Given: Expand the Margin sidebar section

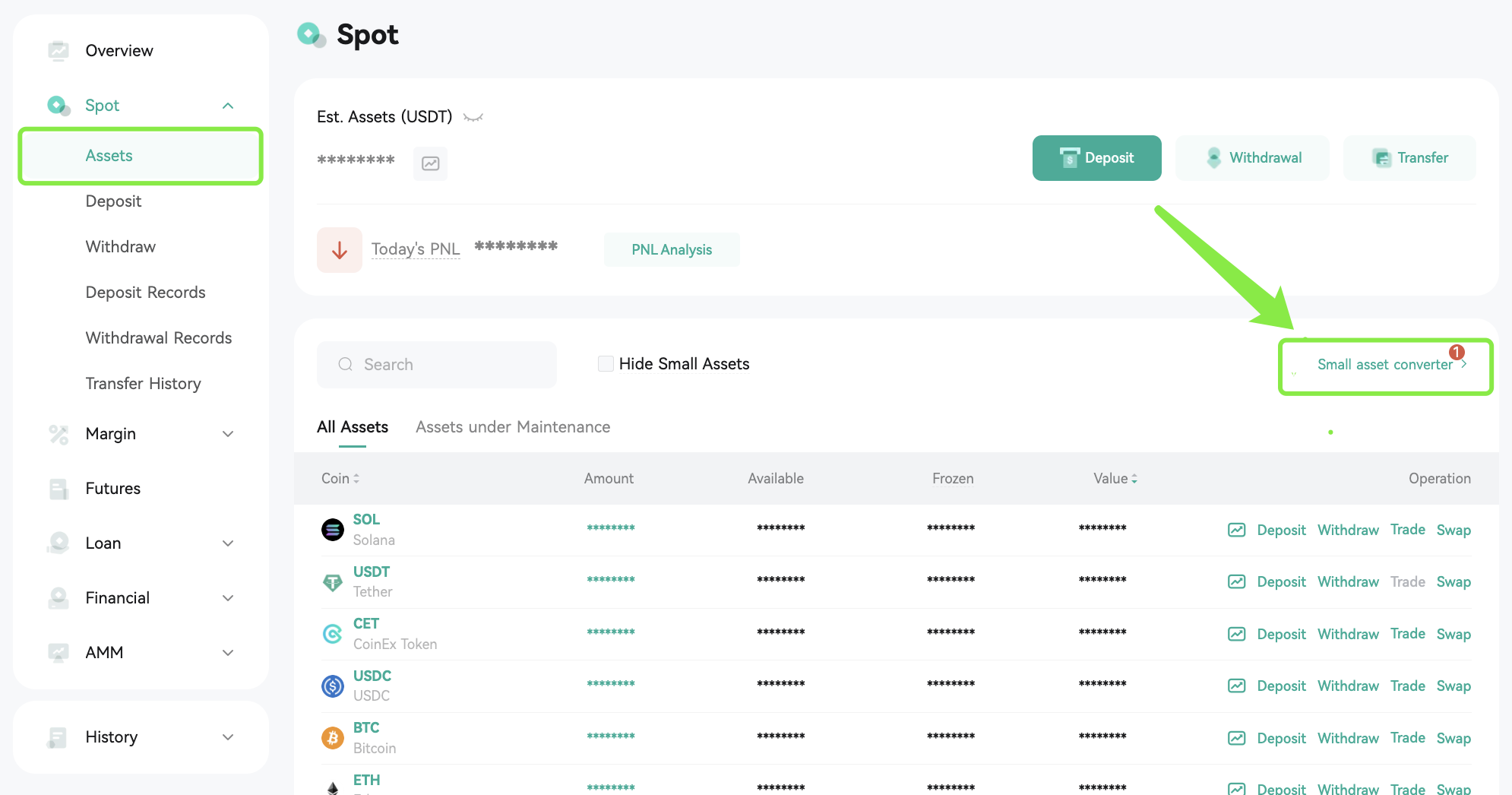Looking at the screenshot, I should coord(228,434).
